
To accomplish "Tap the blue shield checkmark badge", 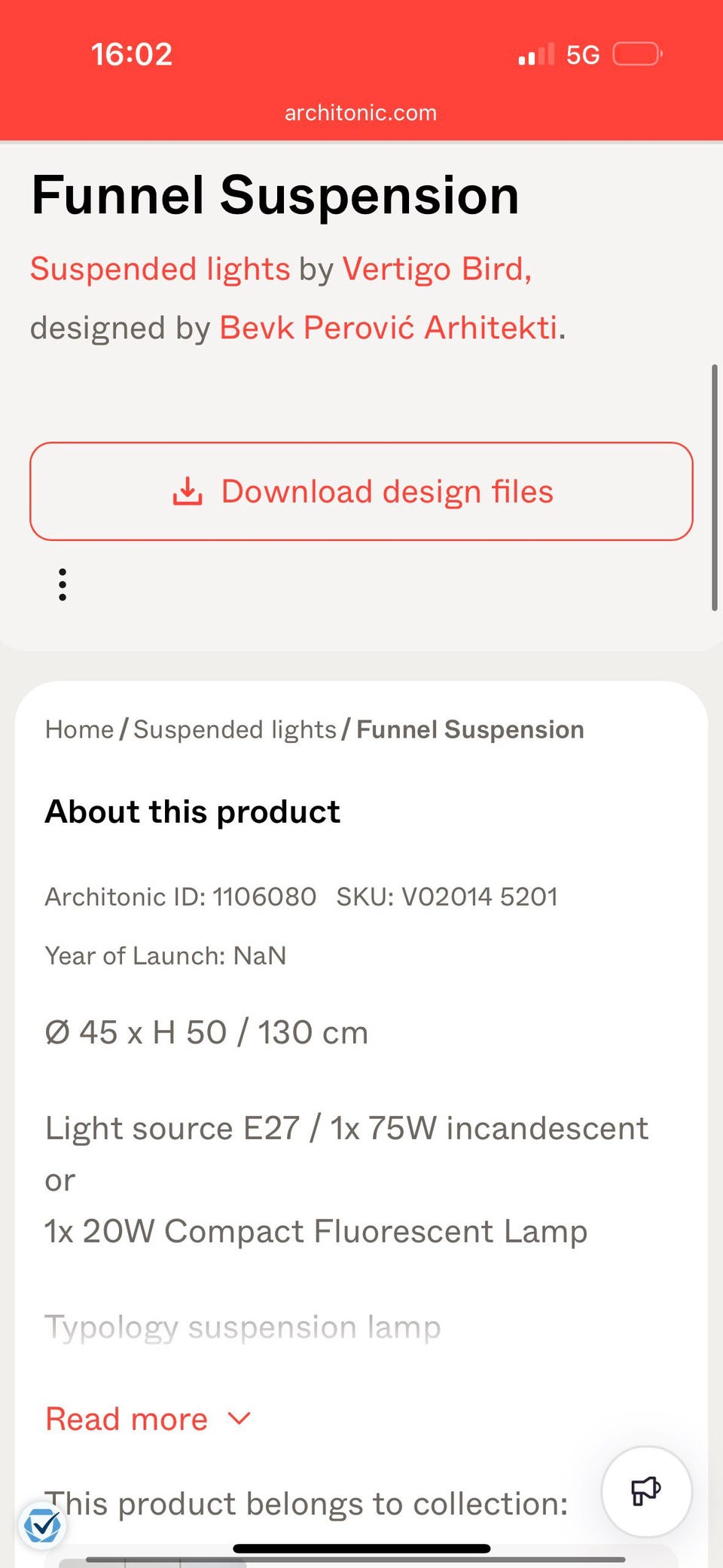I will coord(42,1527).
